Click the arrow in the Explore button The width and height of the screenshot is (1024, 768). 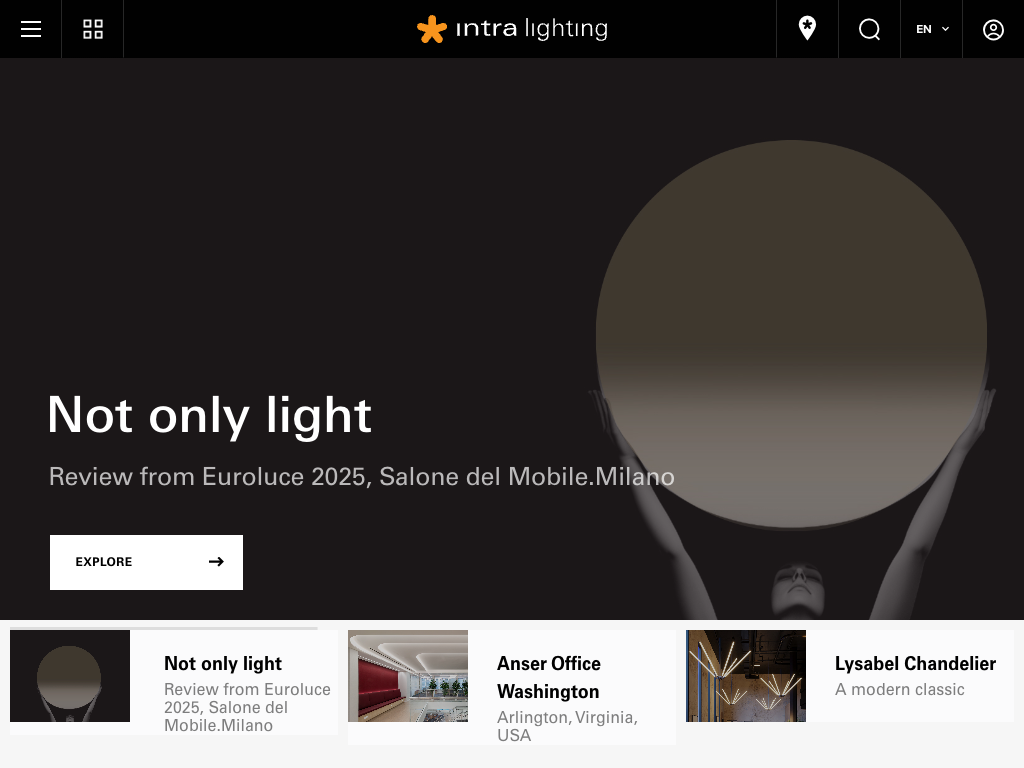click(x=216, y=562)
